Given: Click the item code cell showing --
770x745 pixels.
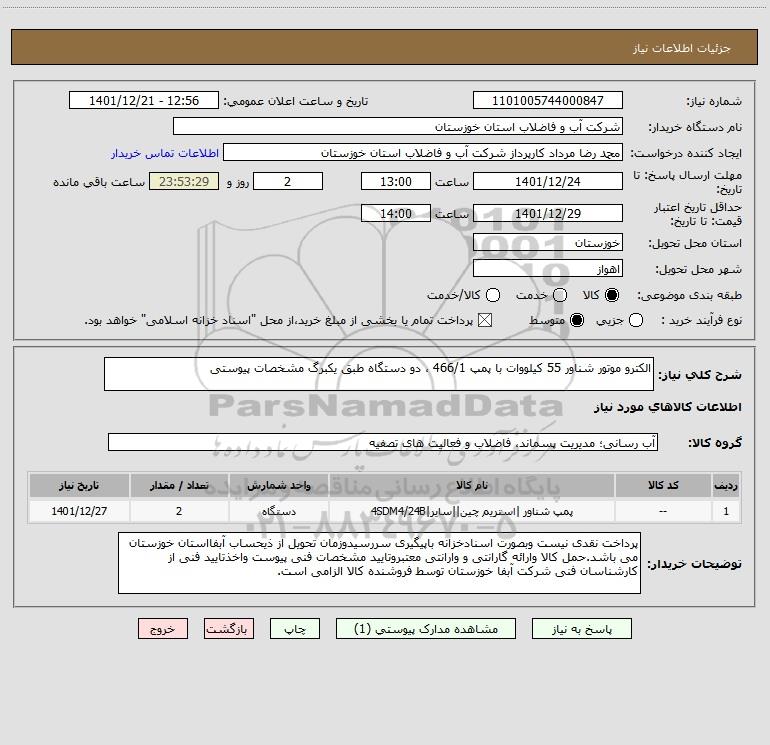Looking at the screenshot, I should (x=663, y=511).
